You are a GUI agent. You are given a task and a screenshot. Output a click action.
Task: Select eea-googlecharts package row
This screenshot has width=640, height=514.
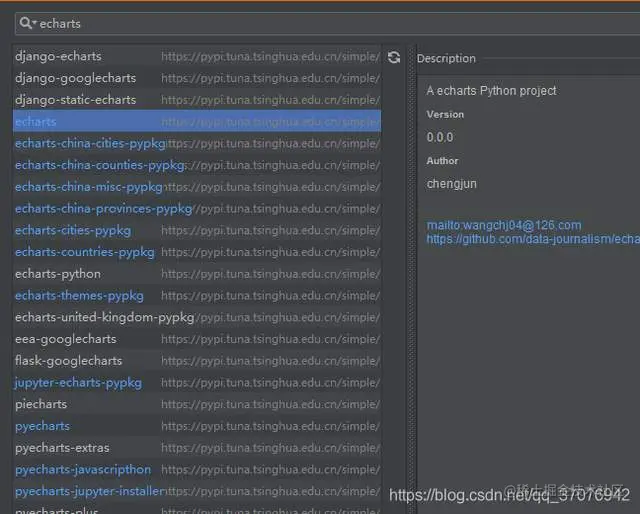click(x=197, y=339)
